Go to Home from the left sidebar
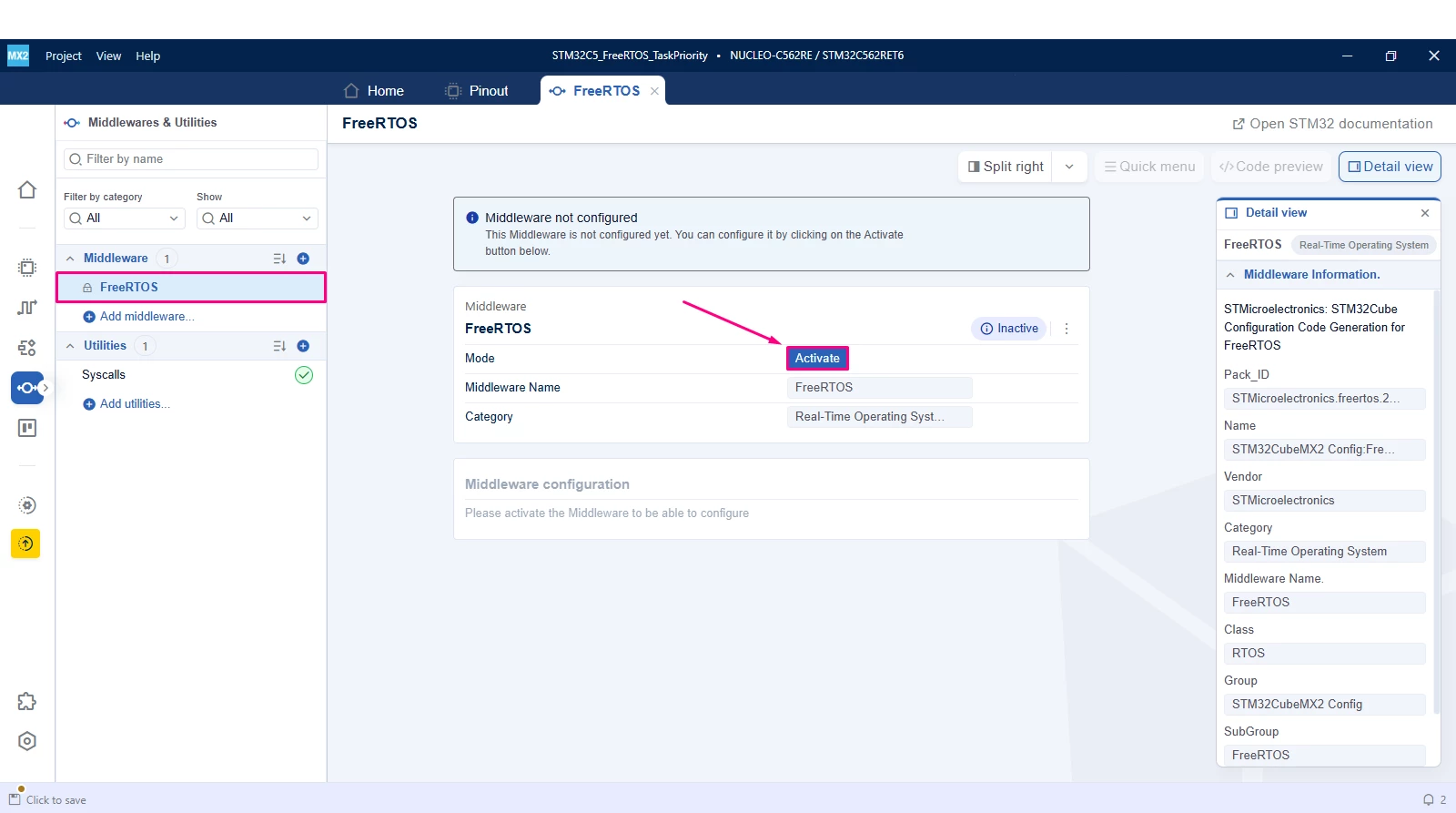The image size is (1456, 813). pos(27,189)
